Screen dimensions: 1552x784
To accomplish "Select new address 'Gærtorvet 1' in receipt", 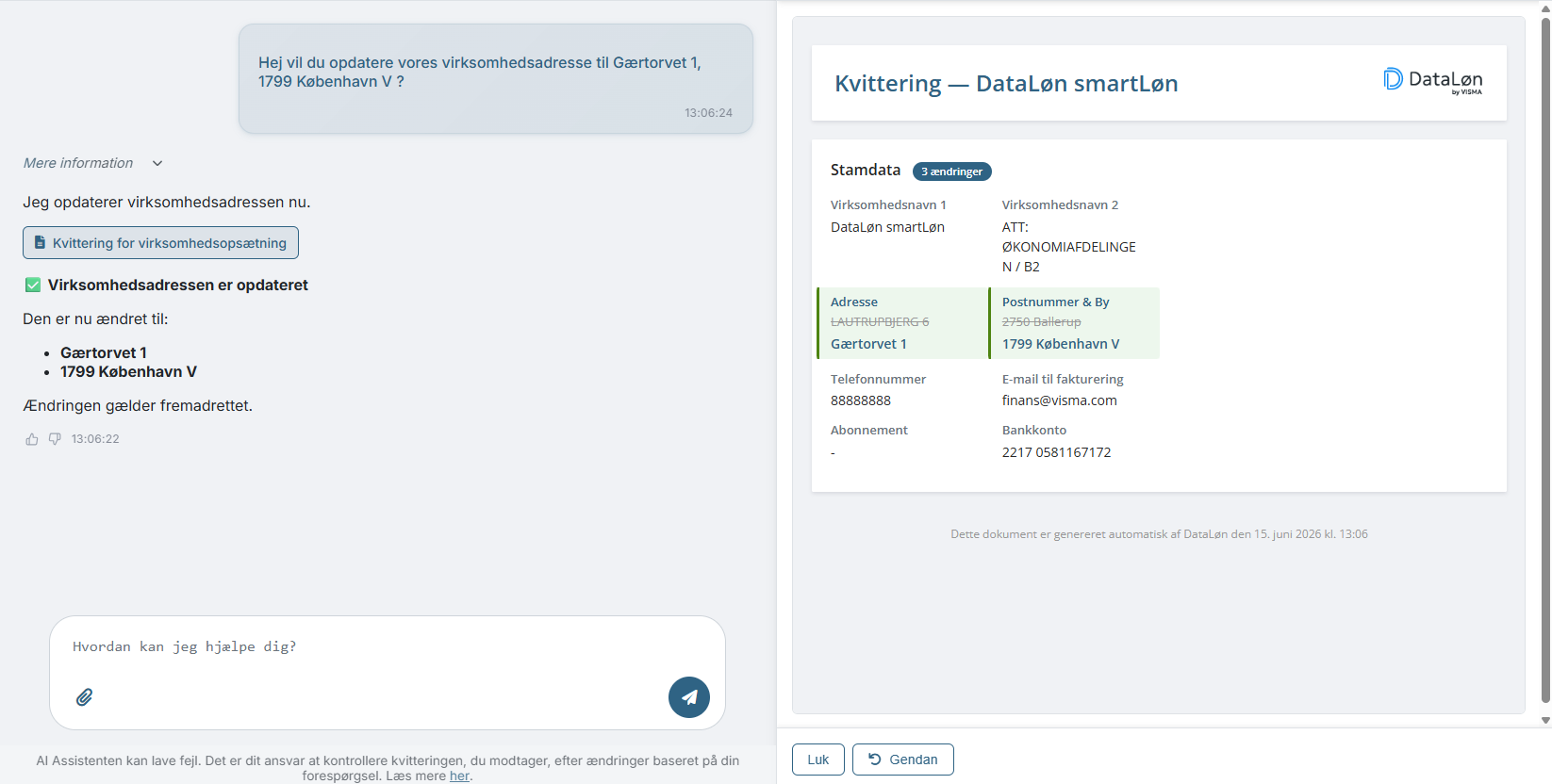I will coord(868,344).
